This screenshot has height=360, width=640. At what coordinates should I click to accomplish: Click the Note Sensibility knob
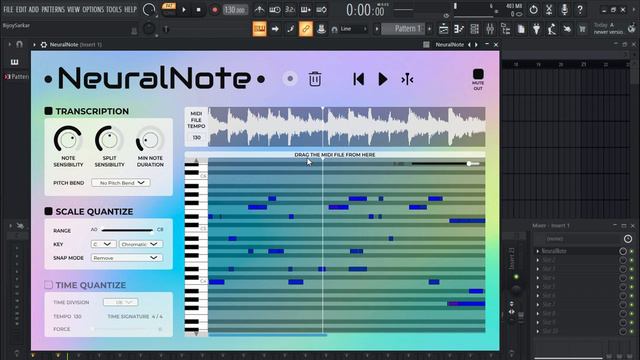coord(68,140)
